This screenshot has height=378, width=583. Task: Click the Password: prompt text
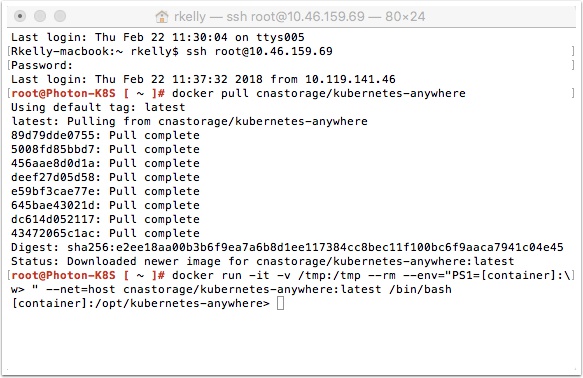(42, 65)
